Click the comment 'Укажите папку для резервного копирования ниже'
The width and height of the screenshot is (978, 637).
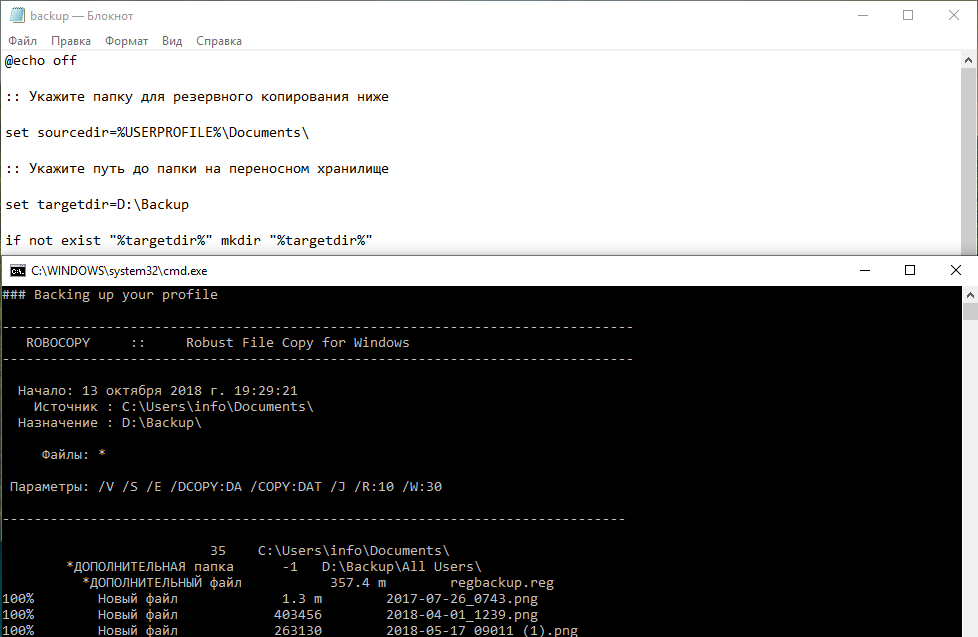coord(209,97)
